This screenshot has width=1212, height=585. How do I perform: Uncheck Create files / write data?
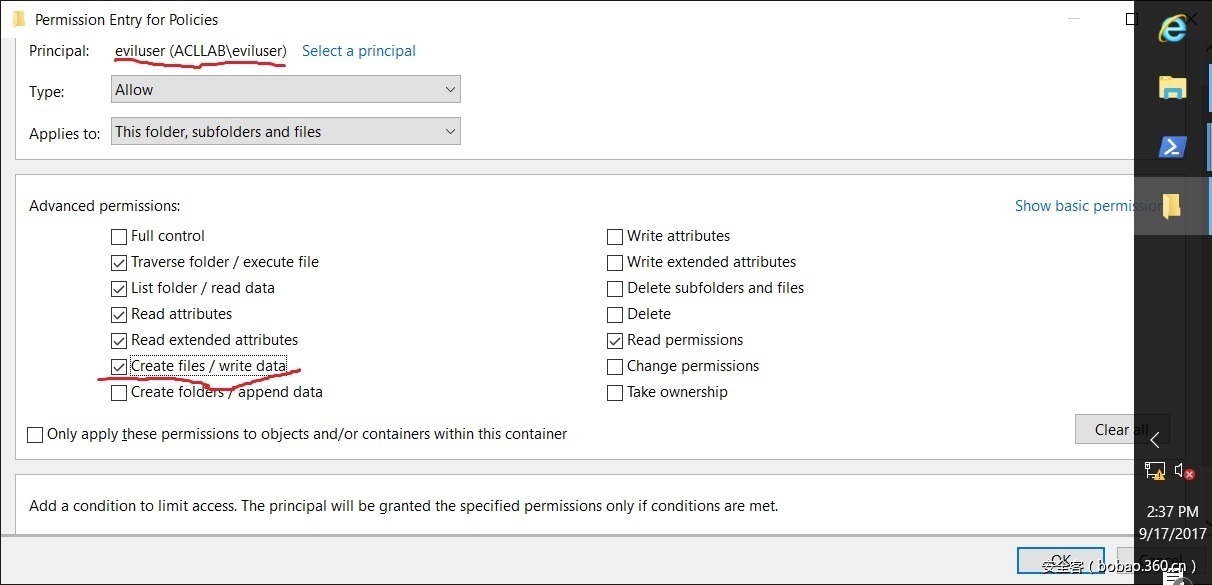[x=119, y=367]
